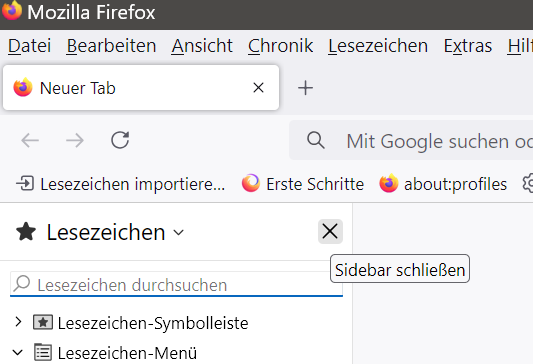Open the Erste Schritte bookmark
Viewport: 533px width, 364px height.
303,184
